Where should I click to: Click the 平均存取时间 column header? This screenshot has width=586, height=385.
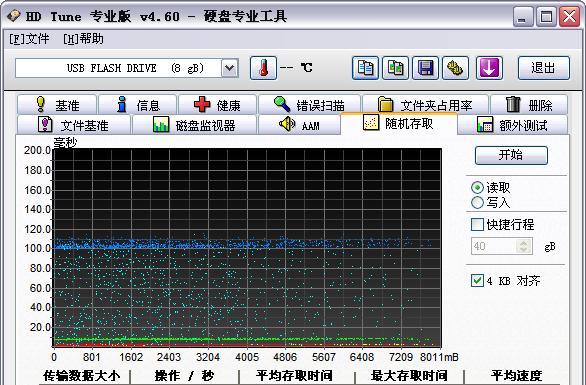(x=294, y=376)
